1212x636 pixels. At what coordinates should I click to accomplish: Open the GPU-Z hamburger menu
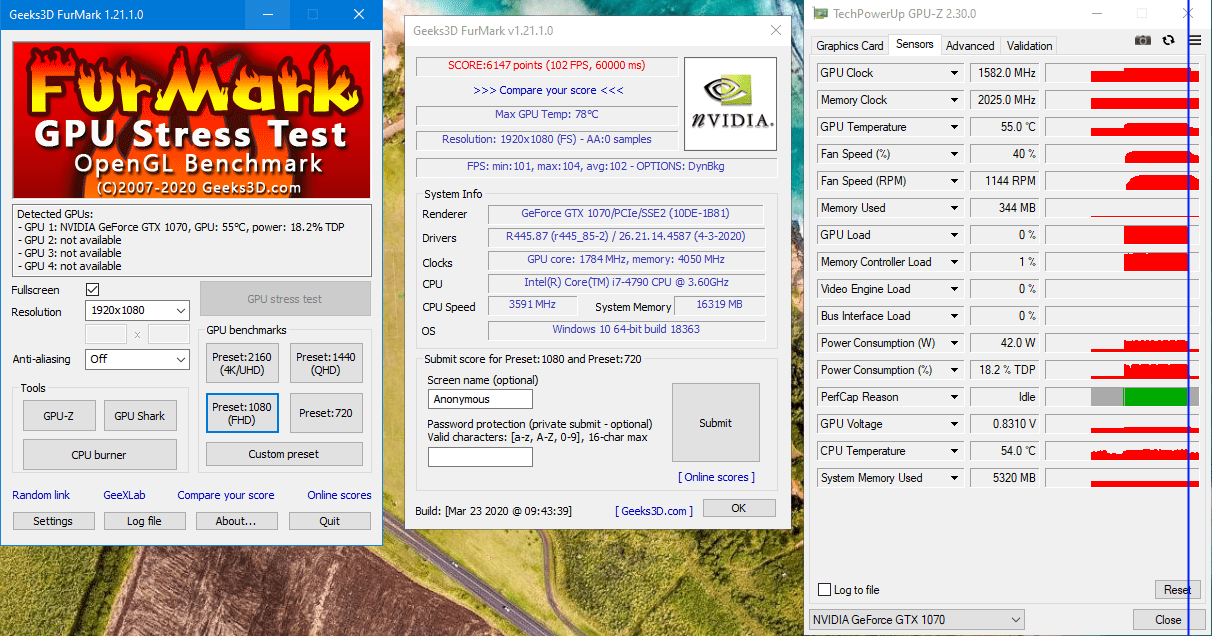1194,40
